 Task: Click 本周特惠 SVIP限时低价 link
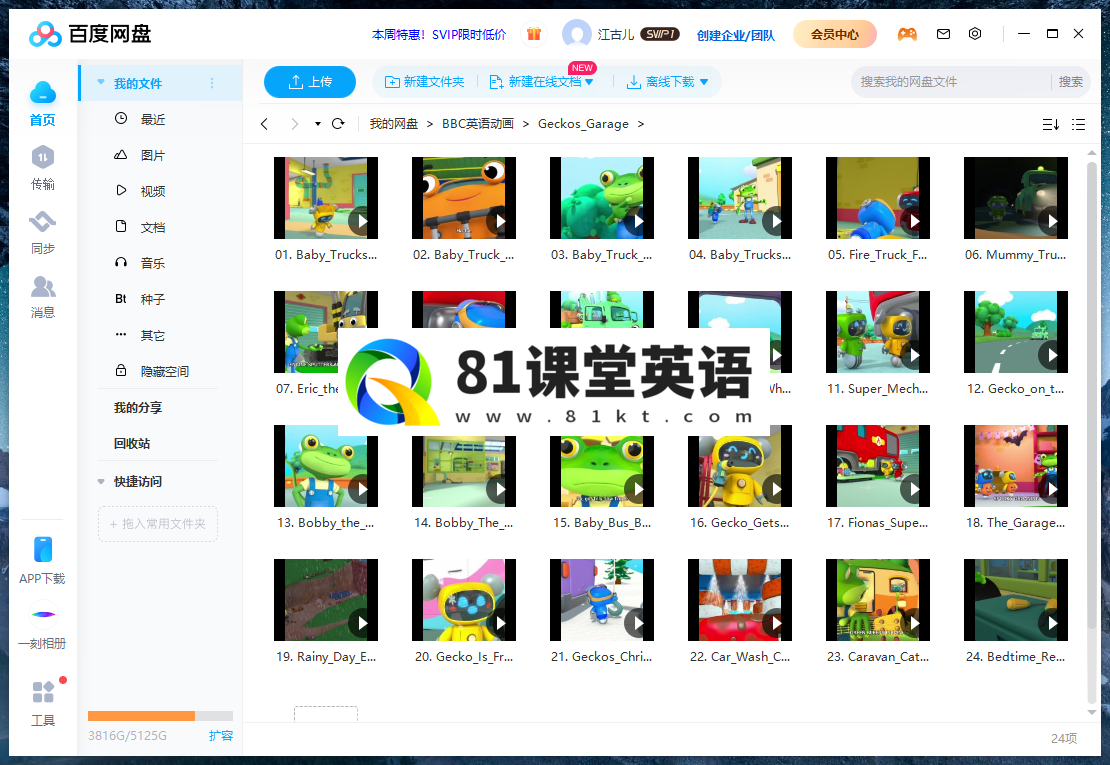click(x=439, y=34)
